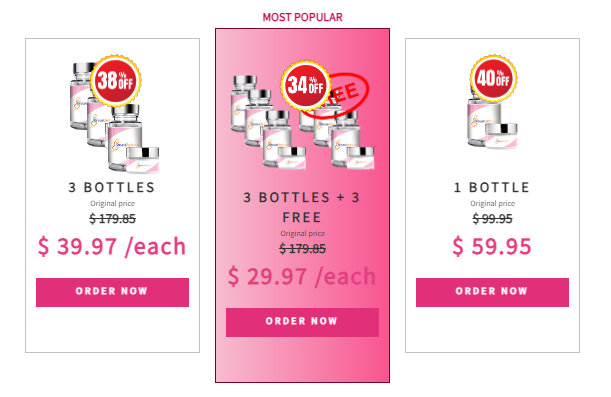This screenshot has height=397, width=611.
Task: Click the $ 29.97 /each price
Action: point(302,277)
